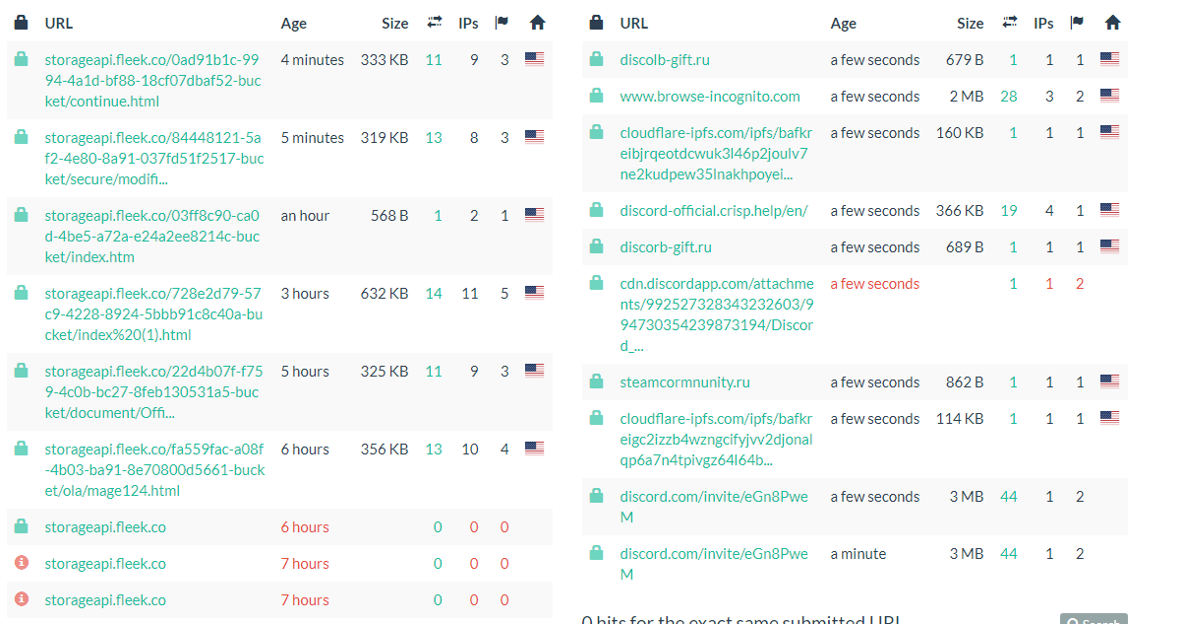The image size is (1183, 624).
Task: Sort left table by Size header
Action: coord(395,23)
